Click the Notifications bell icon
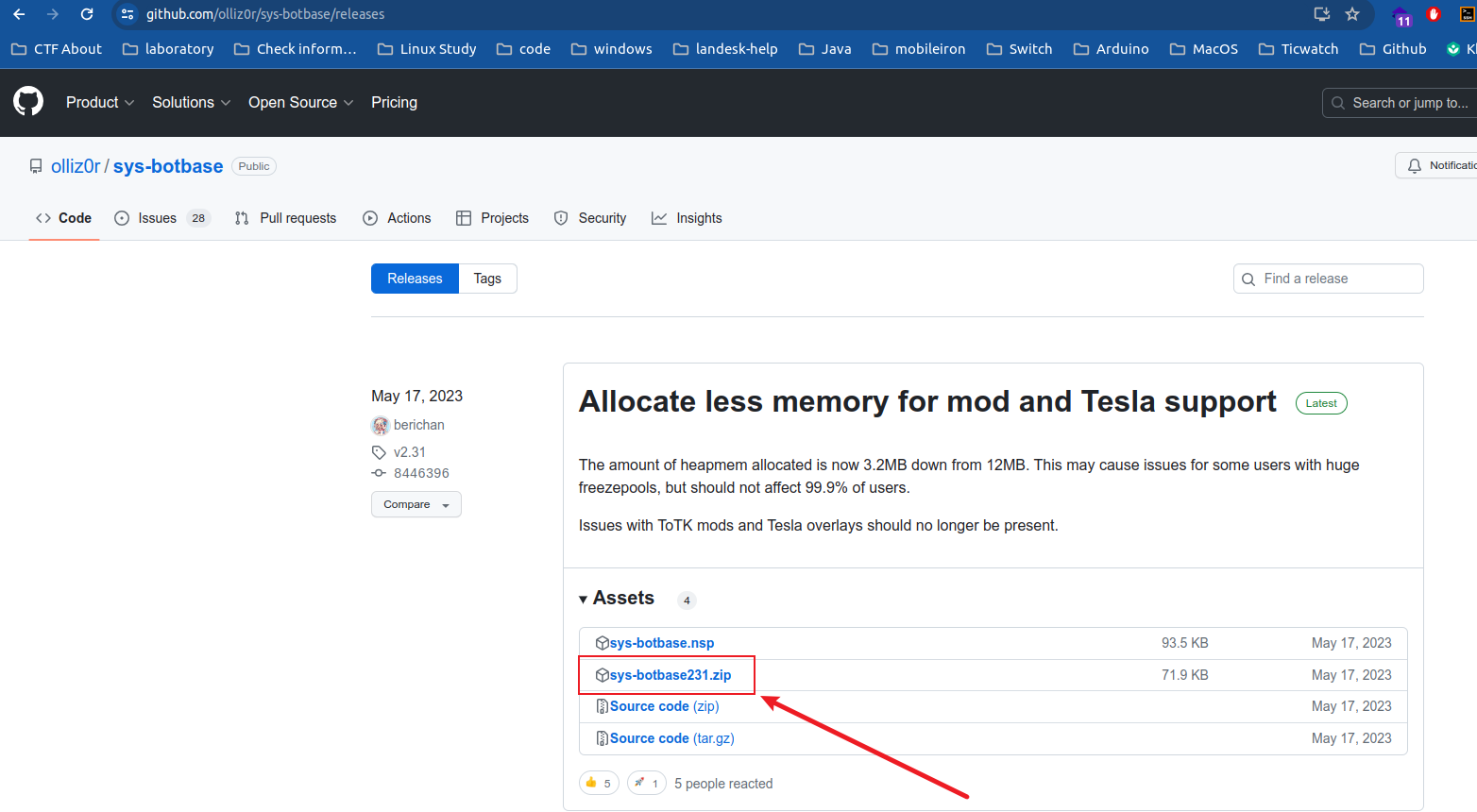 (x=1414, y=166)
